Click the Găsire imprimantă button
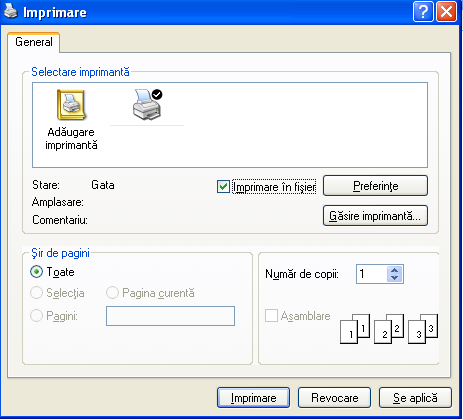463x420 pixels. click(375, 216)
